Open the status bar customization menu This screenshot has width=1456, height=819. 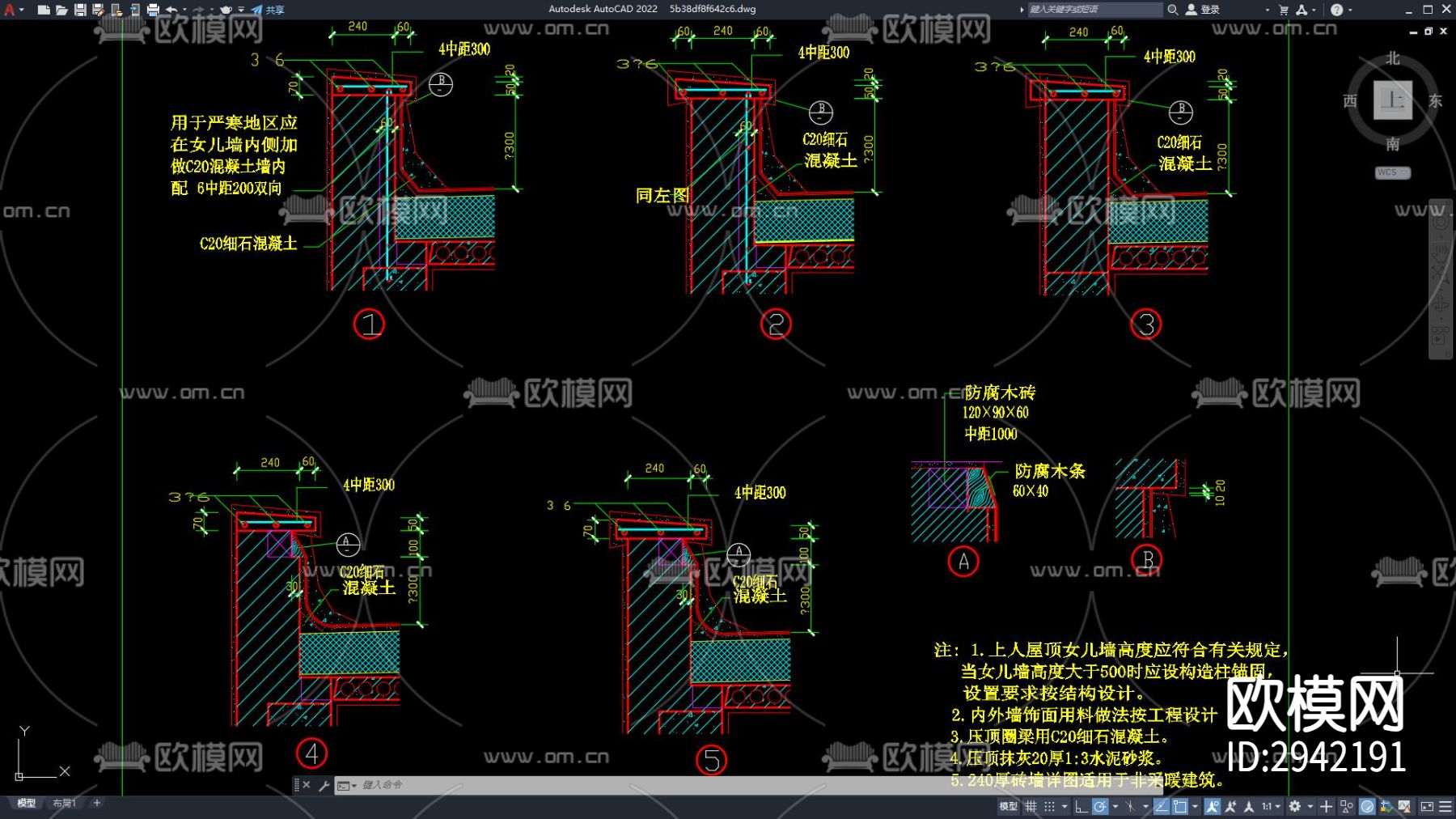coord(1445,806)
